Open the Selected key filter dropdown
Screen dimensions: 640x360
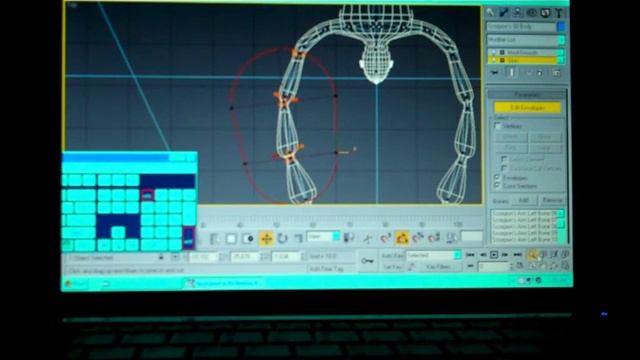tap(433, 256)
